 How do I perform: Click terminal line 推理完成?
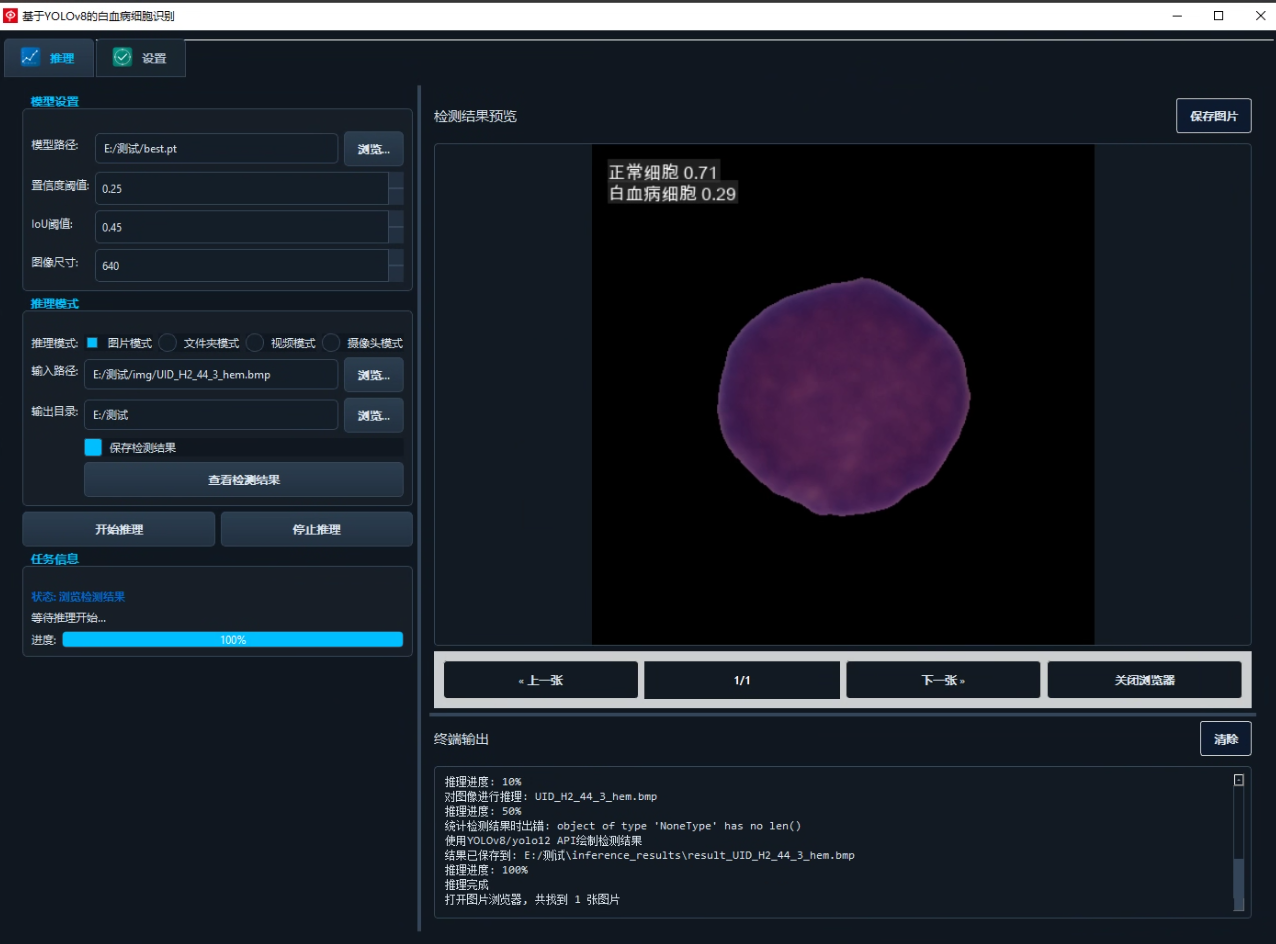point(467,885)
